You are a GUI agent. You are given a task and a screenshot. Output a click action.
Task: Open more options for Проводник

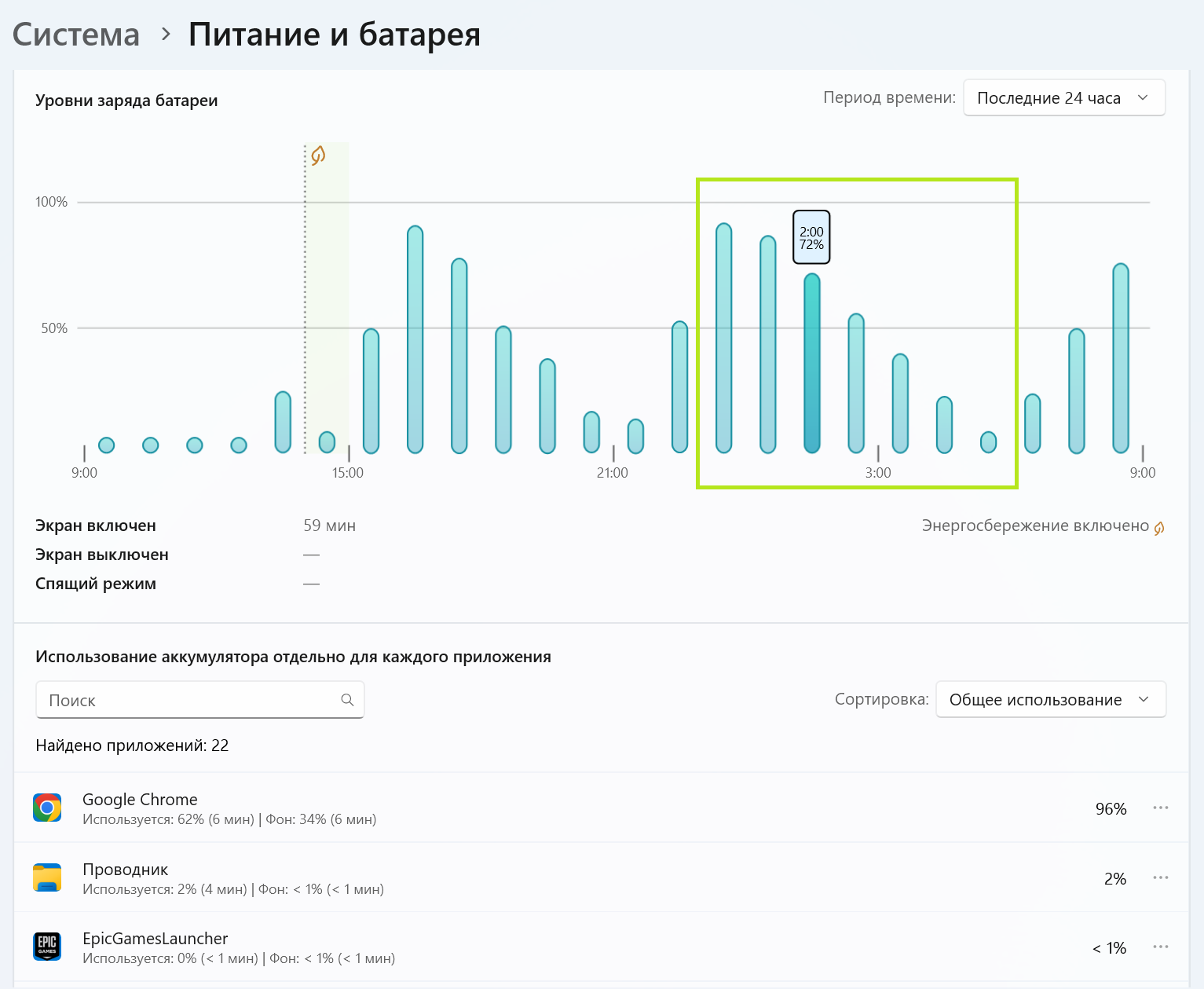point(1161,877)
